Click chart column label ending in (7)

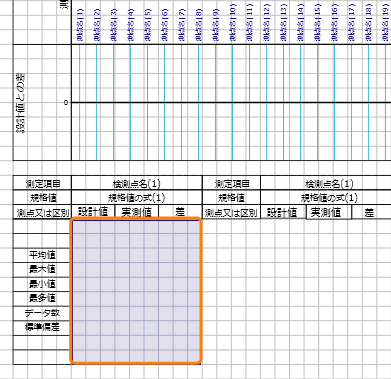[182, 26]
